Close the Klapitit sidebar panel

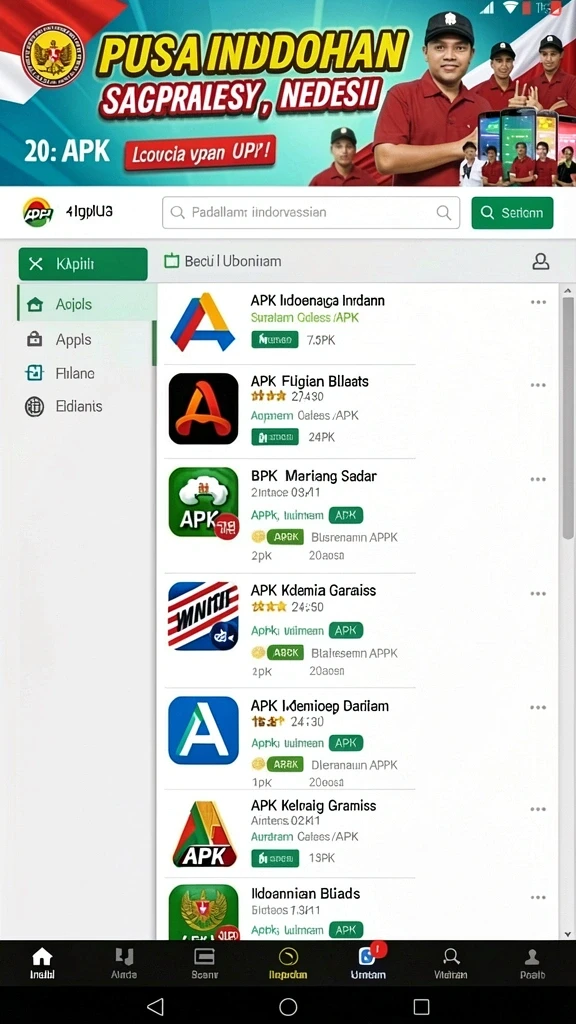(36, 264)
